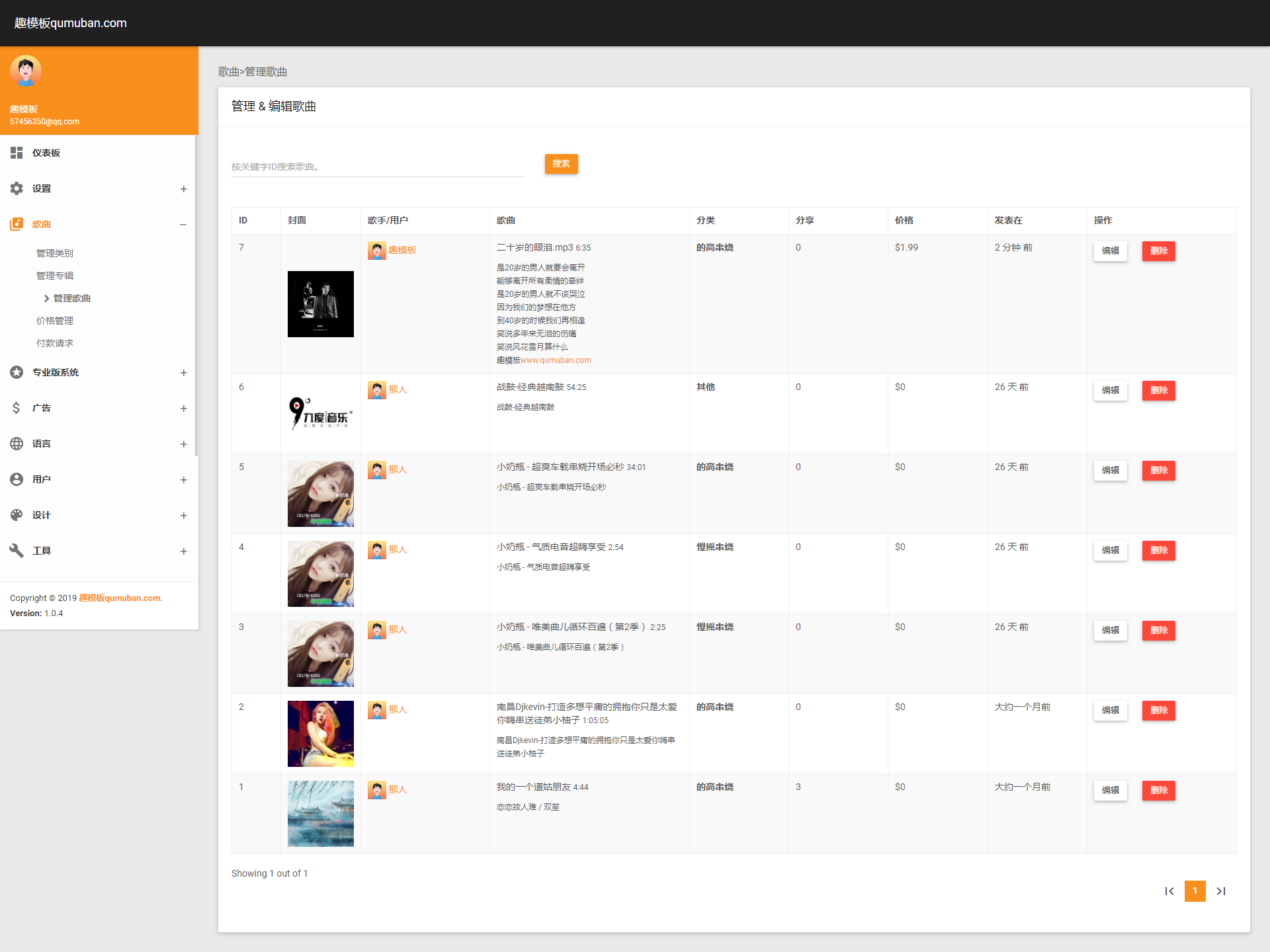Screen dimensions: 1270x952
Task: Click the pro system star icon
Action: (17, 372)
